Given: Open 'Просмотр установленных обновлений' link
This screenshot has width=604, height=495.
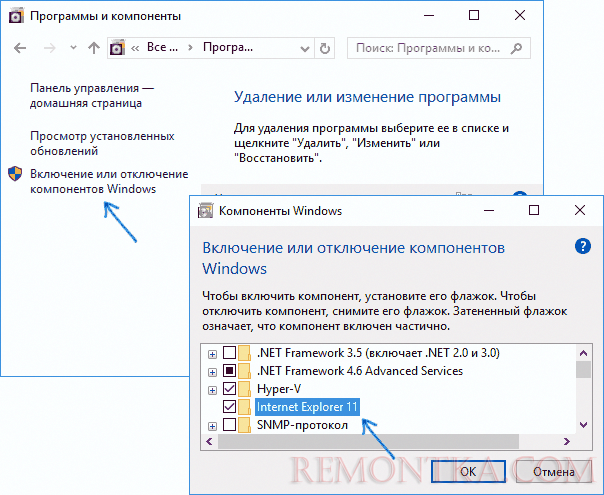Looking at the screenshot, I should pos(102,143).
